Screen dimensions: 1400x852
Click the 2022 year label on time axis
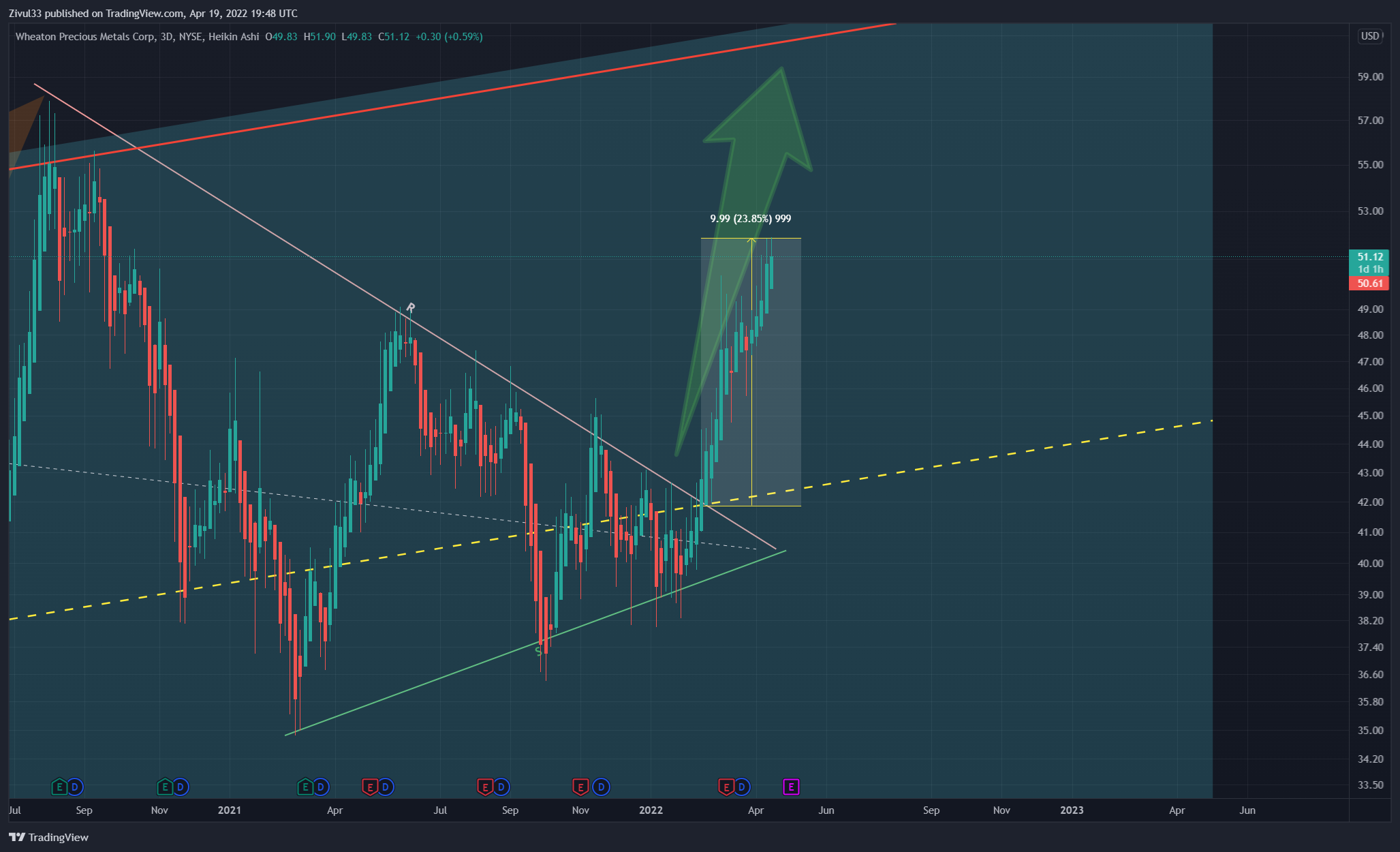point(651,810)
